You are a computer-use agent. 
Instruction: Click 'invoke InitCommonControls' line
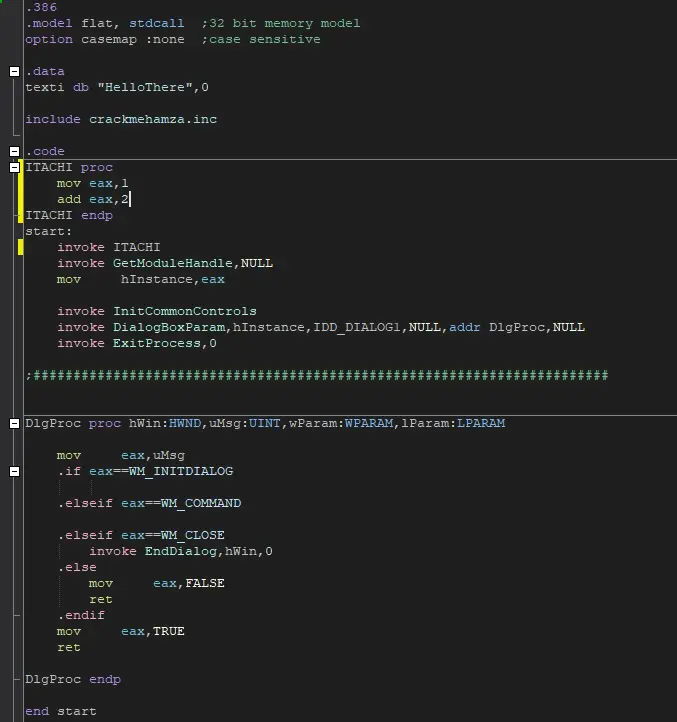pyautogui.click(x=157, y=311)
